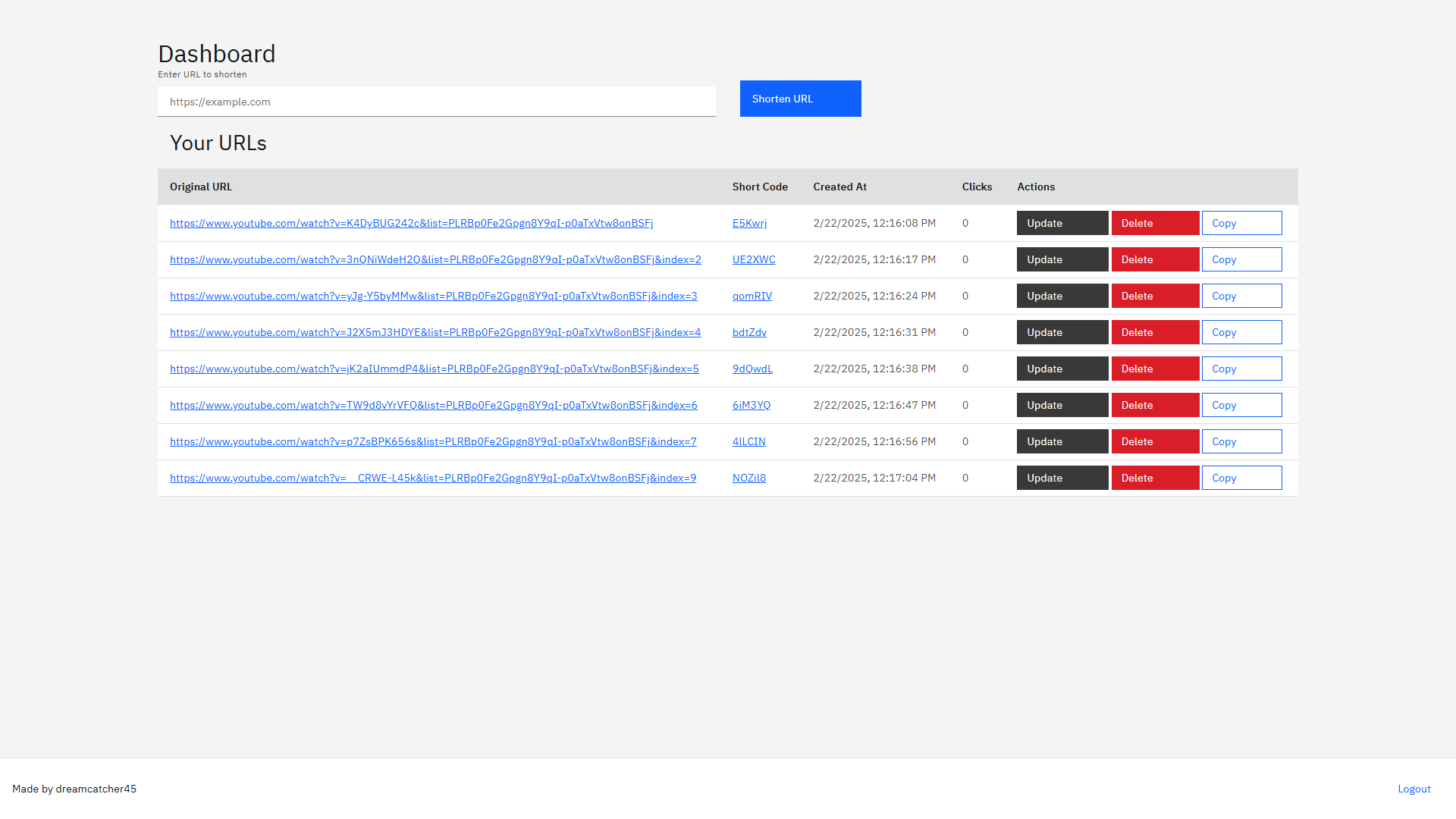Update the bdtZdv URL entry
The width and height of the screenshot is (1456, 819).
1062,332
